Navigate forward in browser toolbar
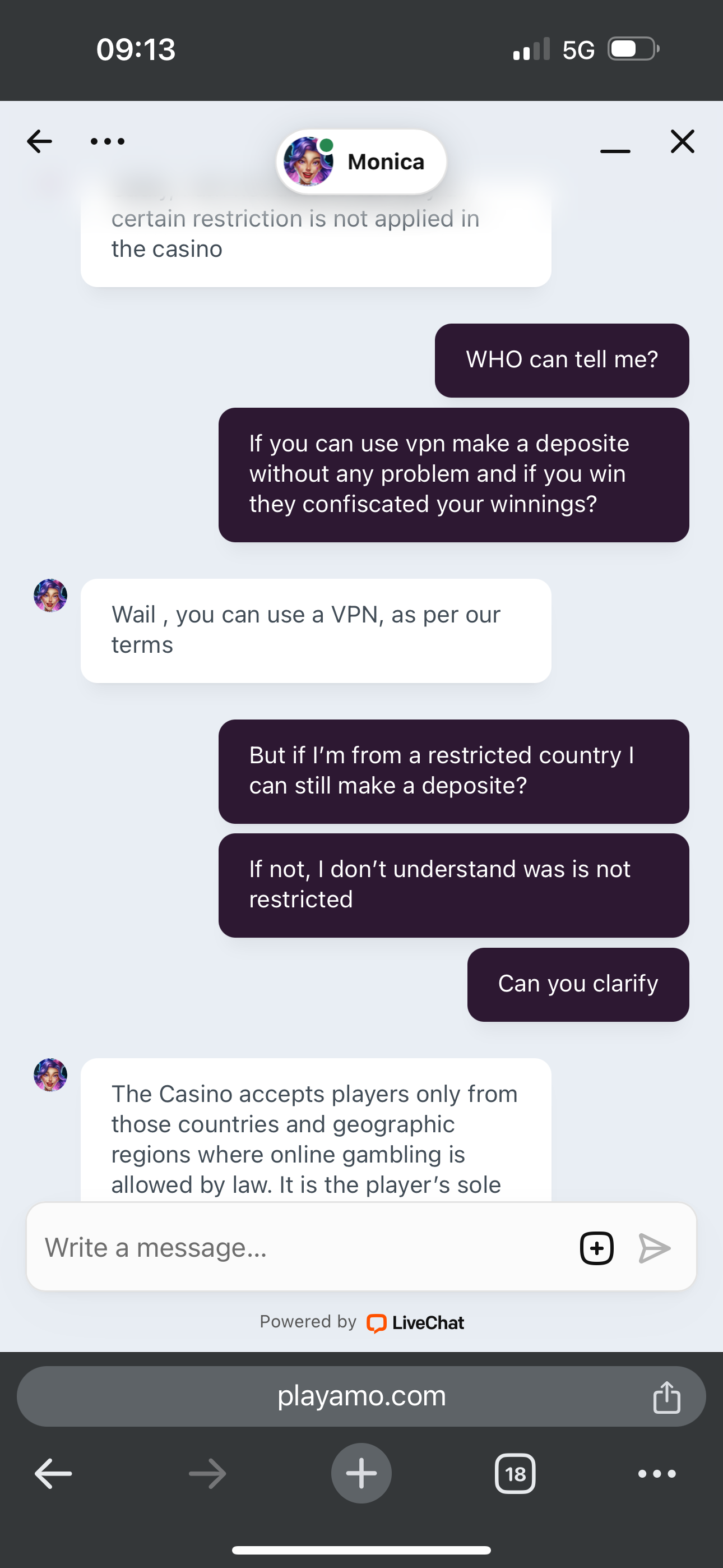The height and width of the screenshot is (1568, 723). [x=207, y=1474]
